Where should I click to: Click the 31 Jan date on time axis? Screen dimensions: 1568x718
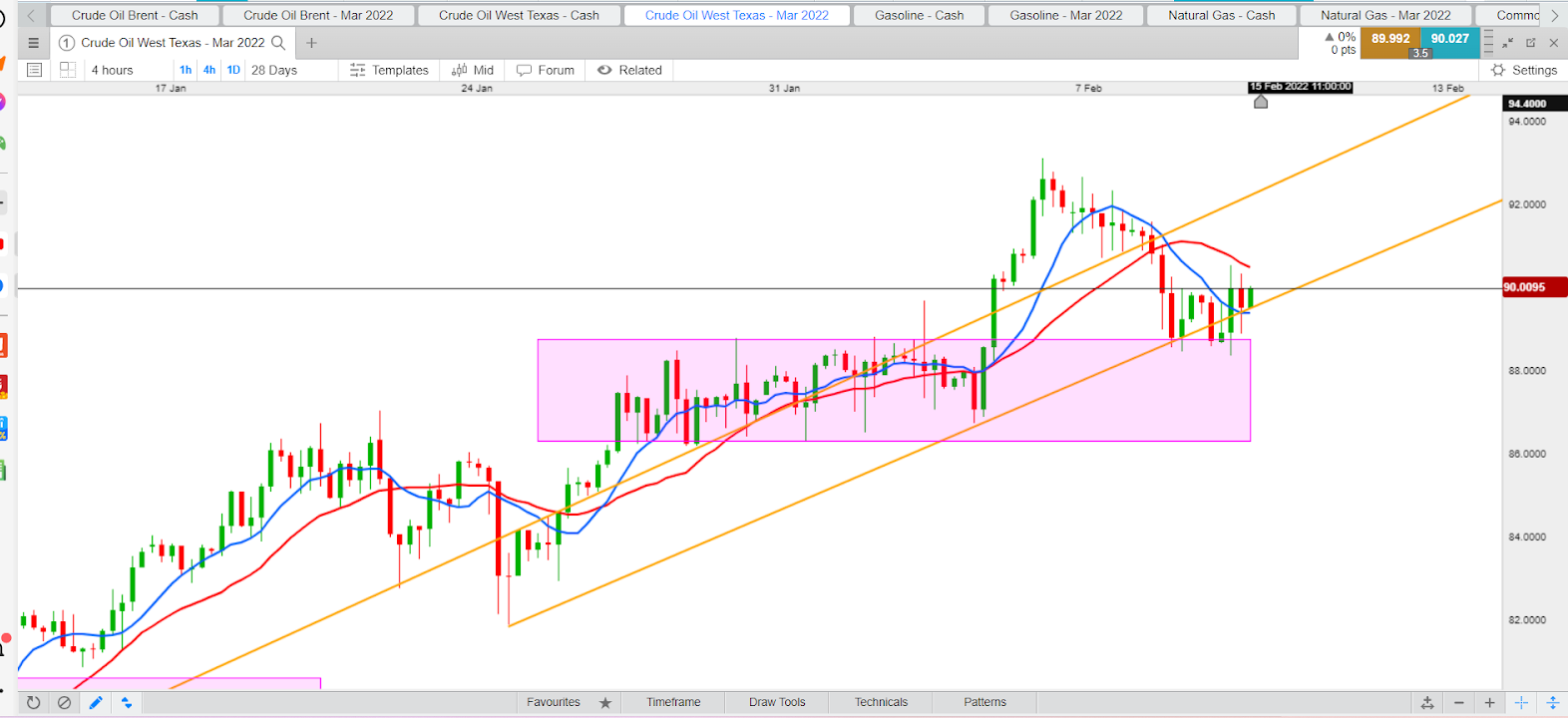784,88
